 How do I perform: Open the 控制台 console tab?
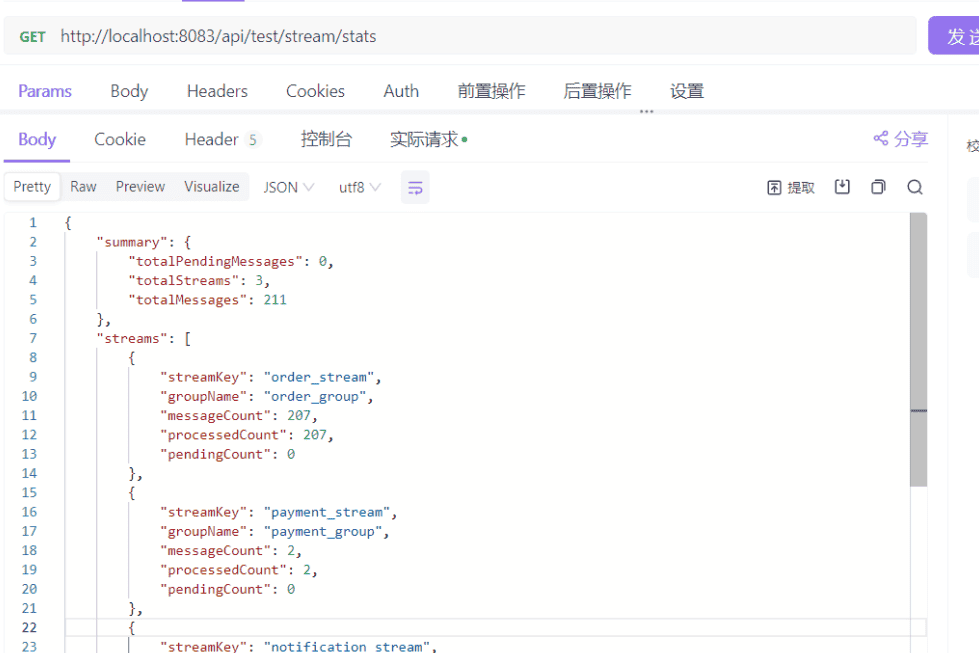click(327, 139)
